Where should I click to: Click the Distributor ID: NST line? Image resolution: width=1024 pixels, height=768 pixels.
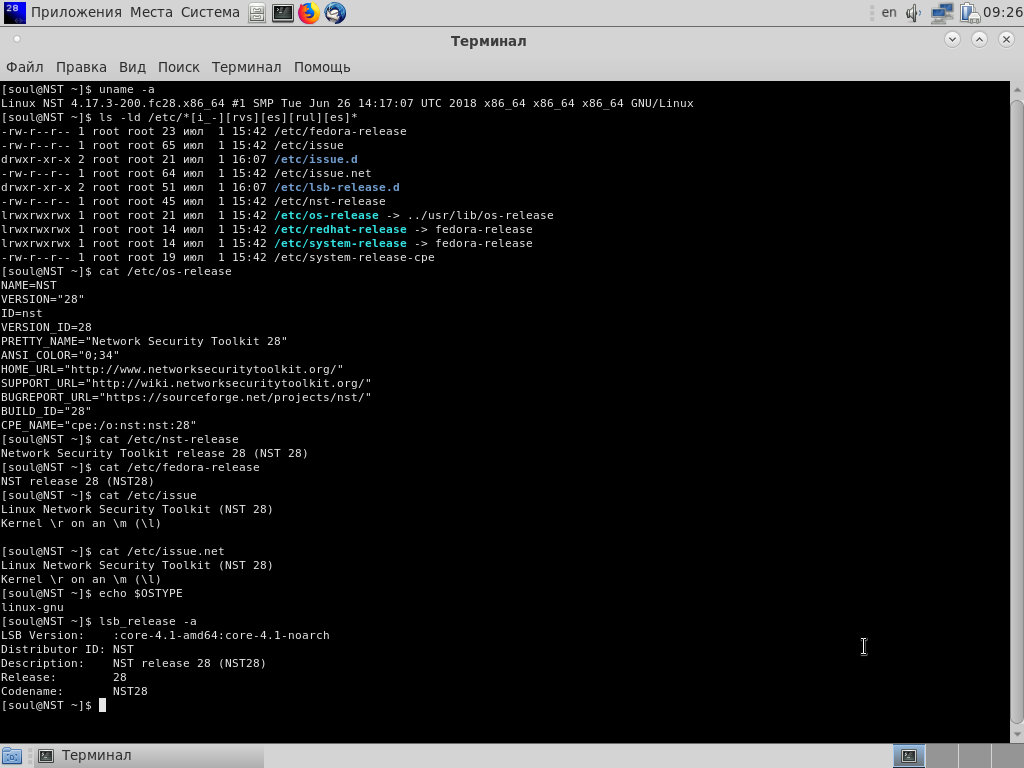tap(67, 649)
